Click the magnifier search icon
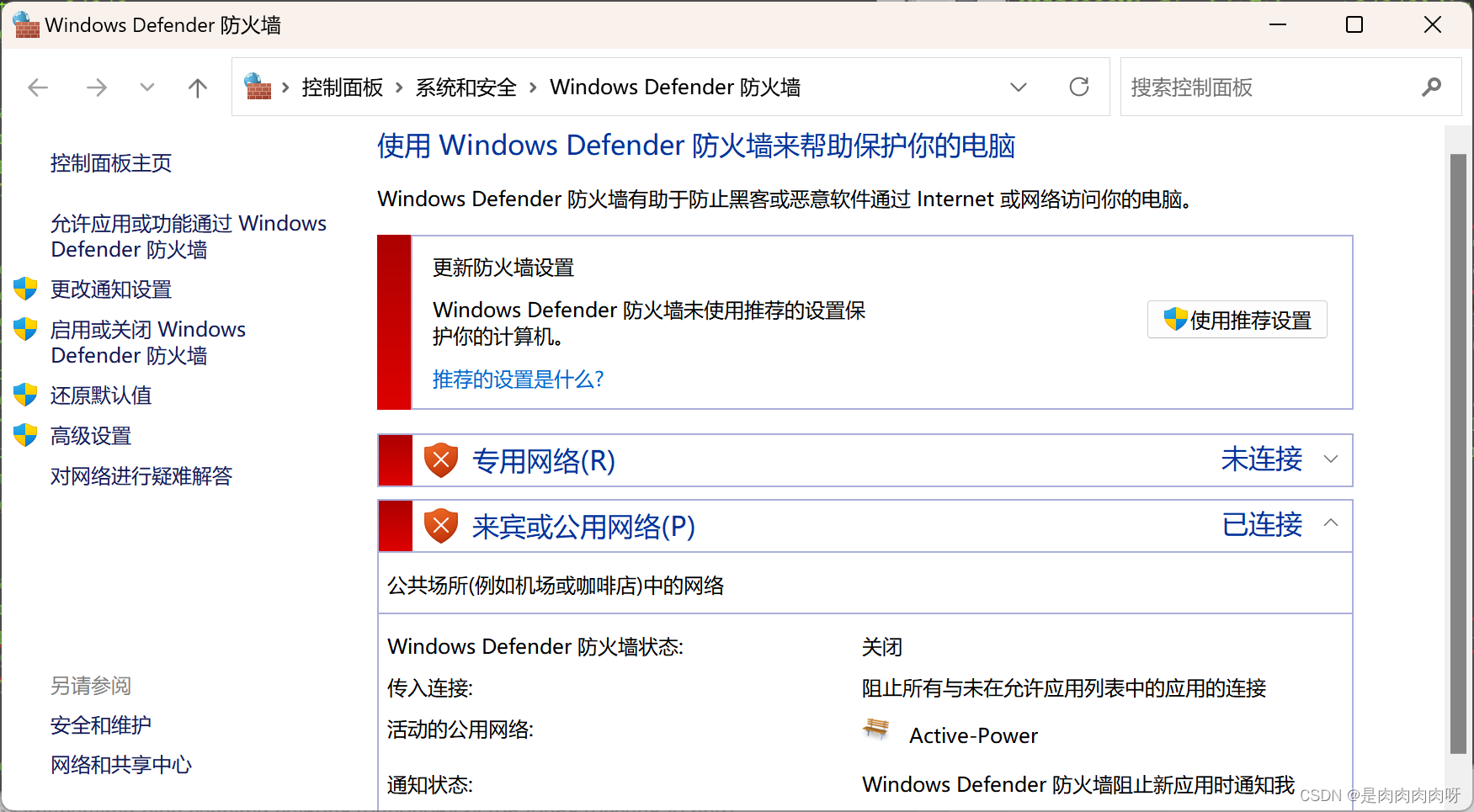 coord(1432,87)
